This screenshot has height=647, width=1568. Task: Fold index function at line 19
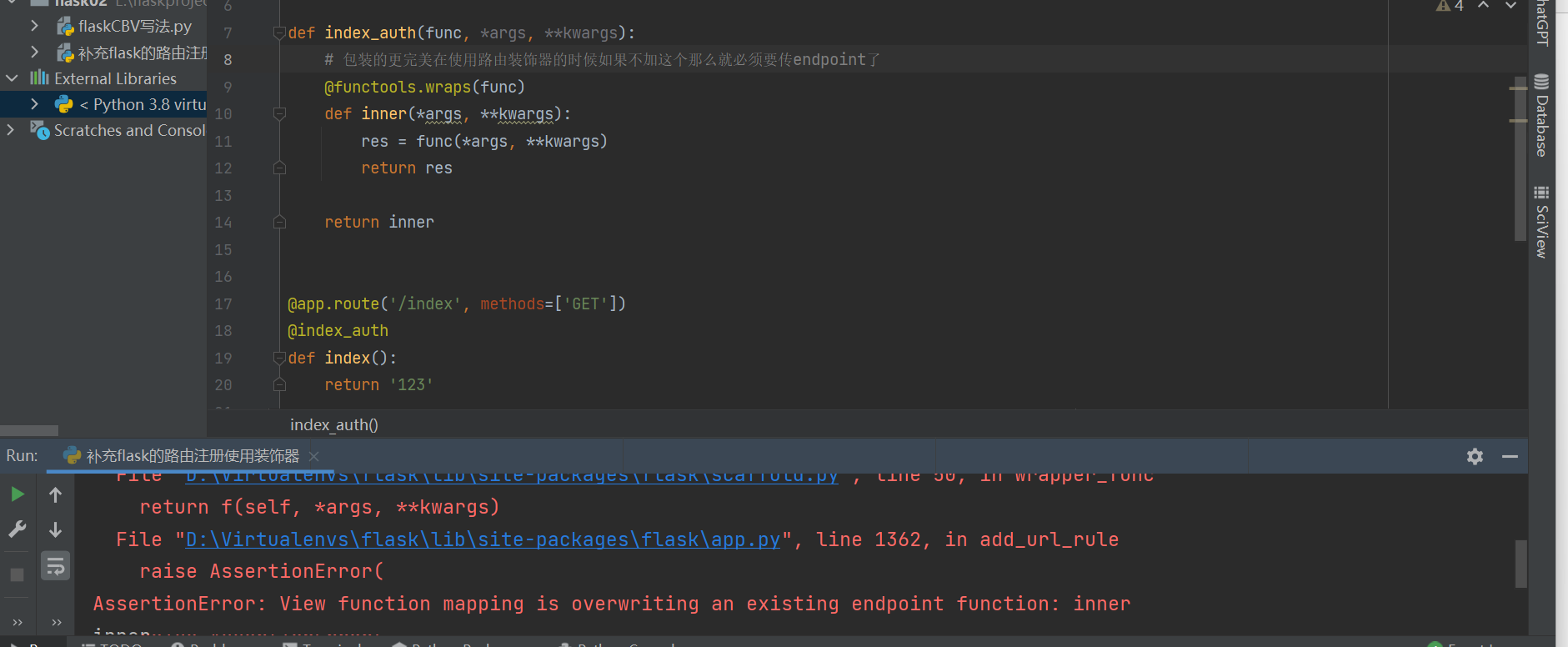(280, 358)
